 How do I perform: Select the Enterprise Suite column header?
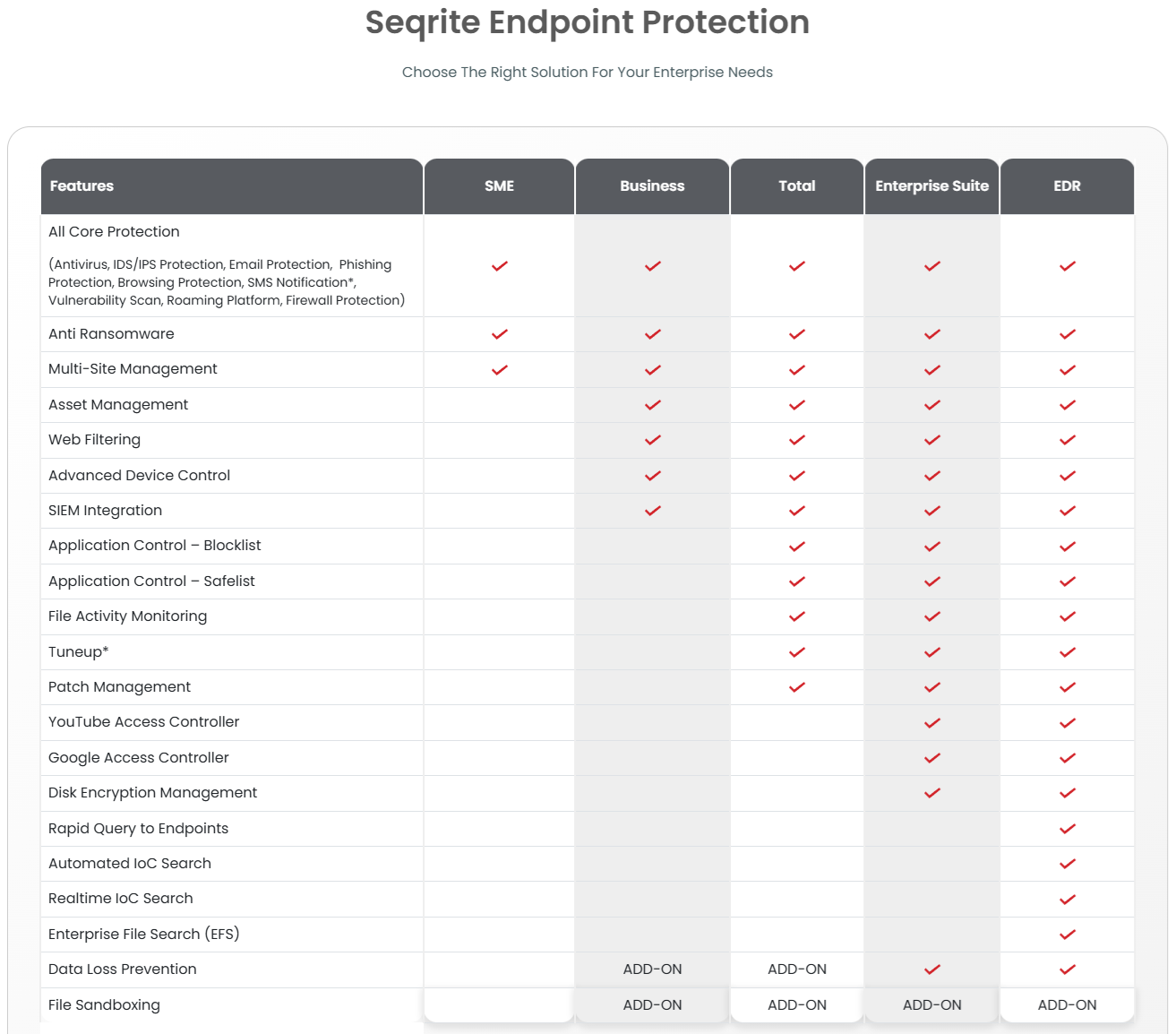tap(931, 186)
